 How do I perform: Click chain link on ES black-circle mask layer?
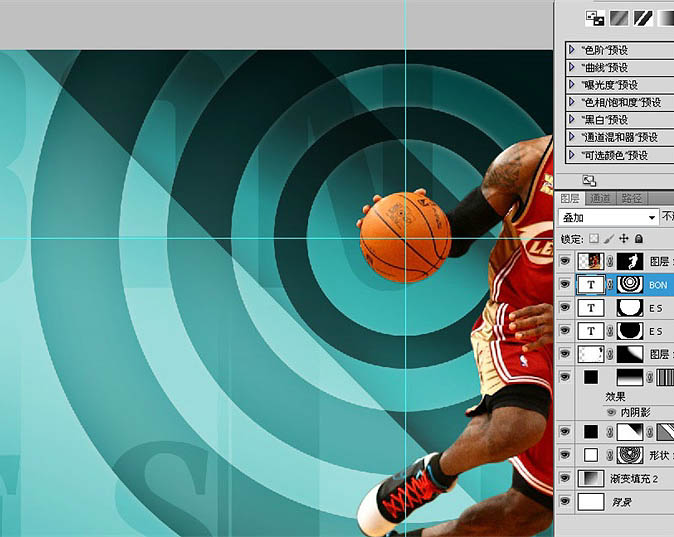click(x=610, y=331)
